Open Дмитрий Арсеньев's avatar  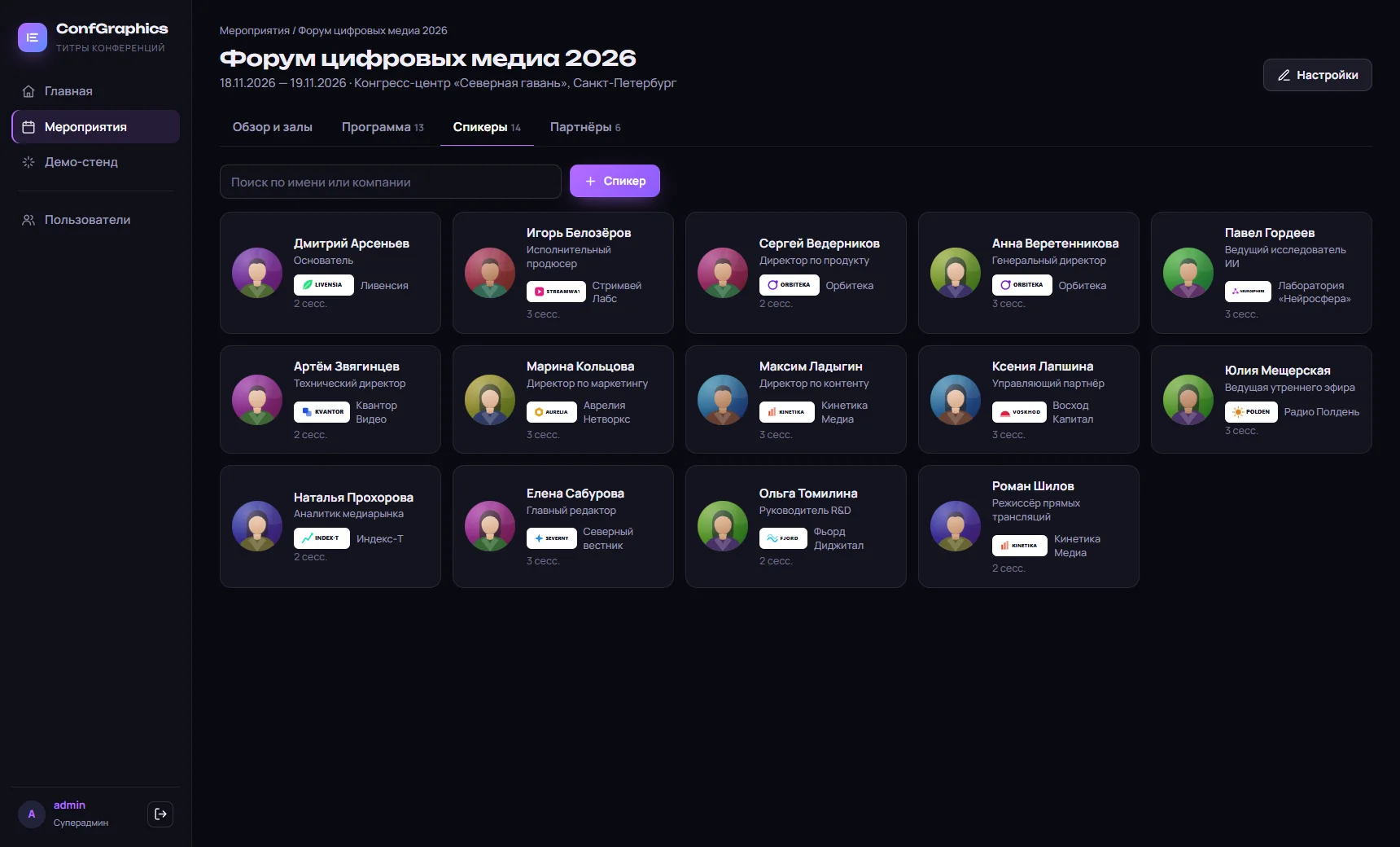coord(257,273)
